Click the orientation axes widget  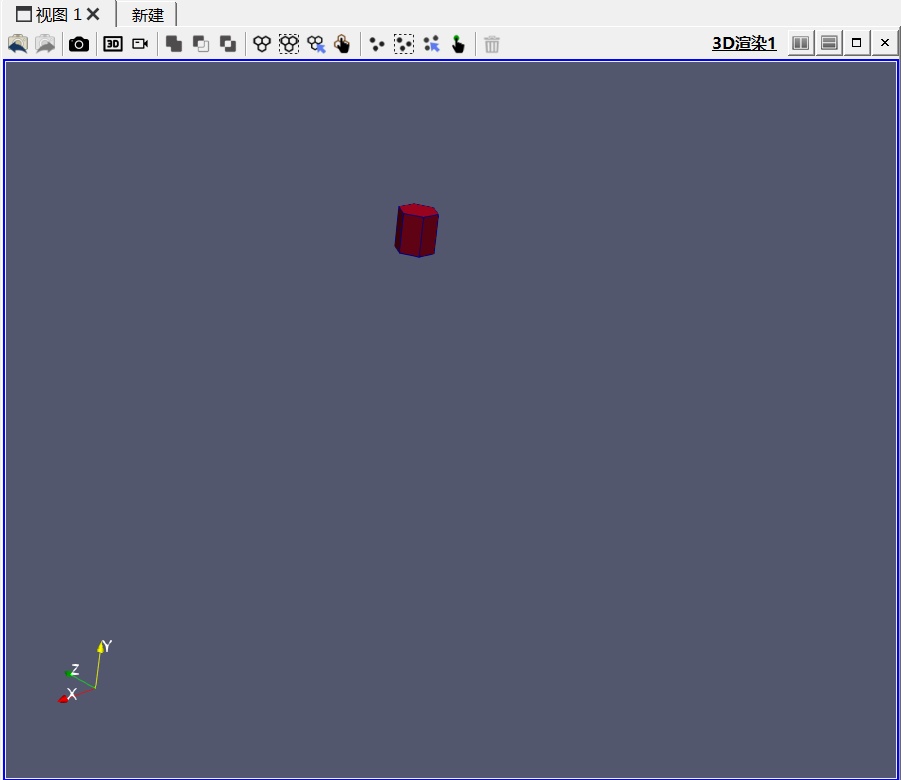click(x=86, y=671)
